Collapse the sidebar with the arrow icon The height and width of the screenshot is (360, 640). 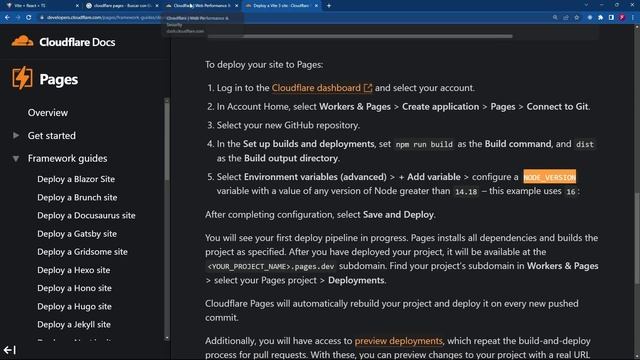pos(10,350)
